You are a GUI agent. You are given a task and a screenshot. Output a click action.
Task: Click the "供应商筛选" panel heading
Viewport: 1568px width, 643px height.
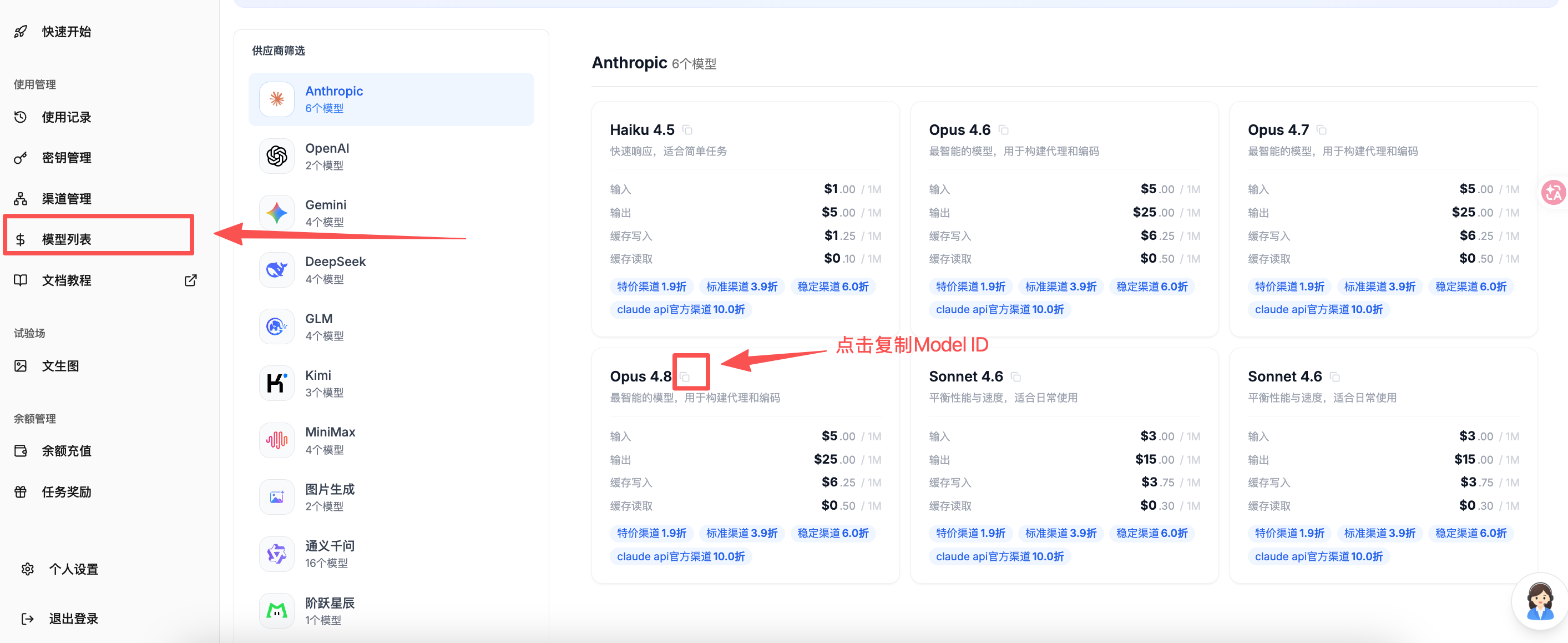point(278,51)
